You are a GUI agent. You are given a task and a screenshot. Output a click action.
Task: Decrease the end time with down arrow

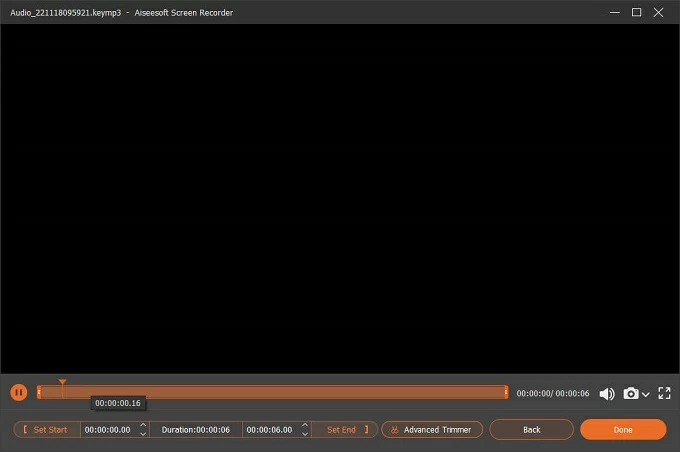pos(305,434)
